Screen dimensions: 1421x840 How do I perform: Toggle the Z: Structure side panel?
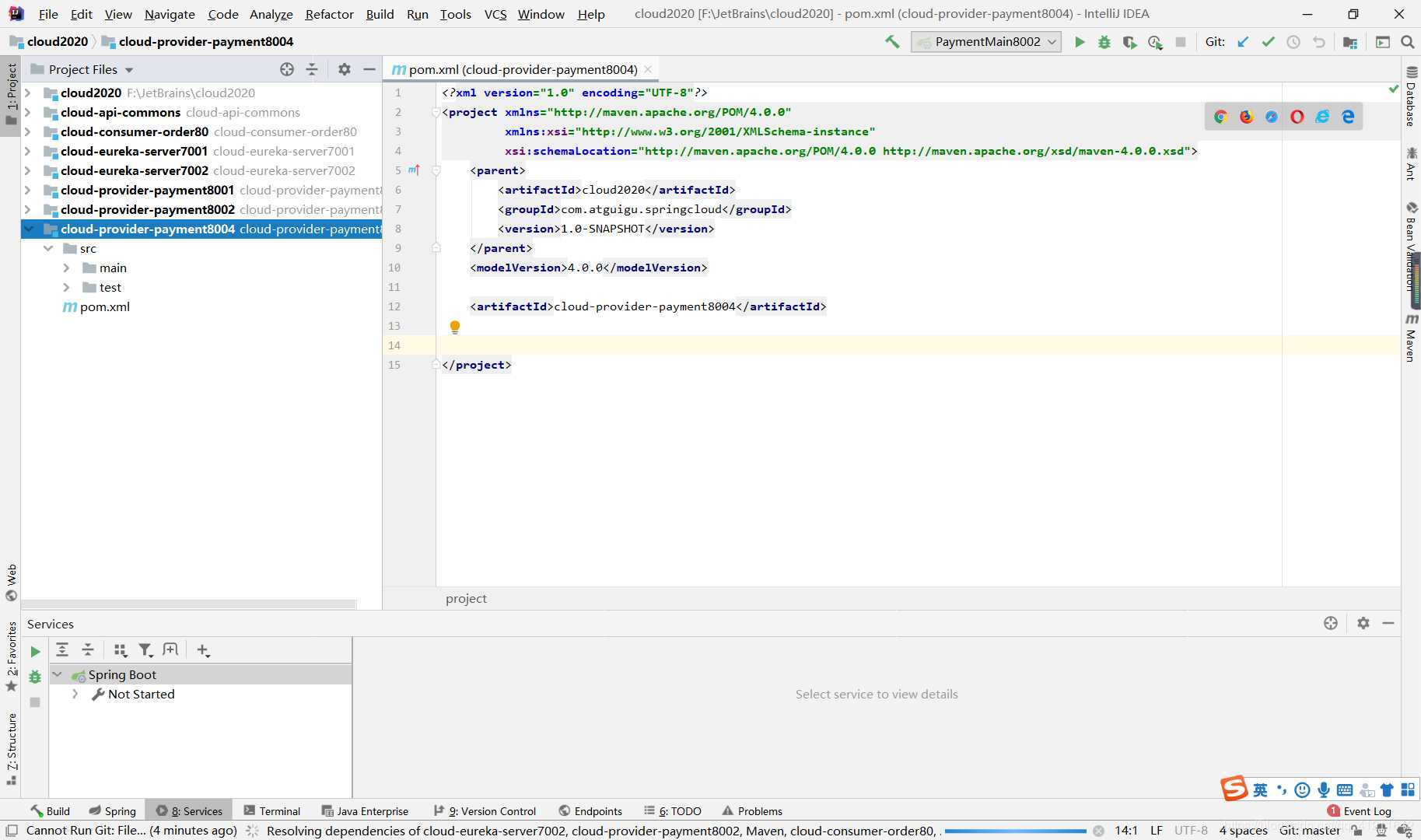pyautogui.click(x=11, y=748)
